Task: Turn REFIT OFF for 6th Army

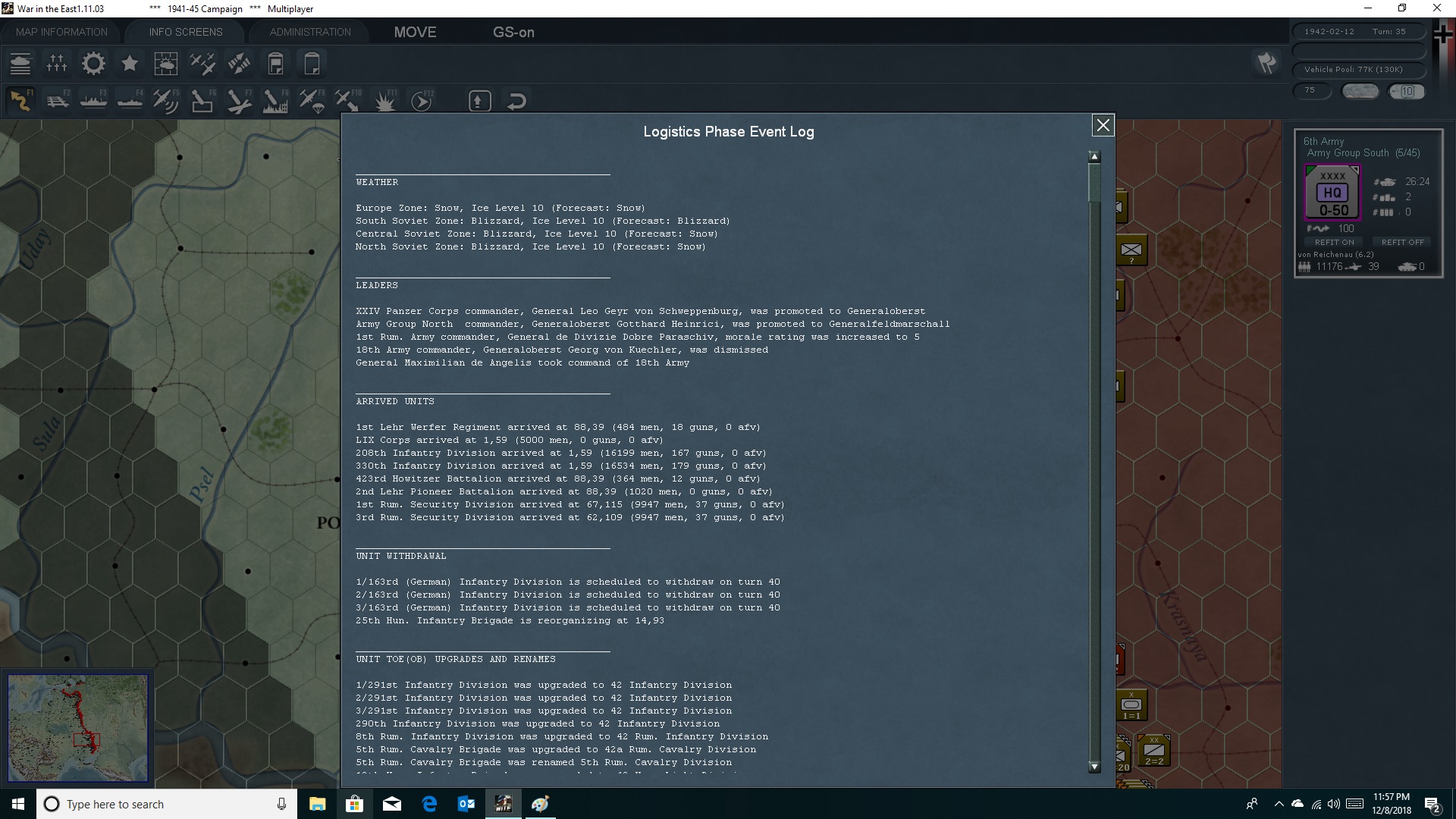Action: (1403, 242)
